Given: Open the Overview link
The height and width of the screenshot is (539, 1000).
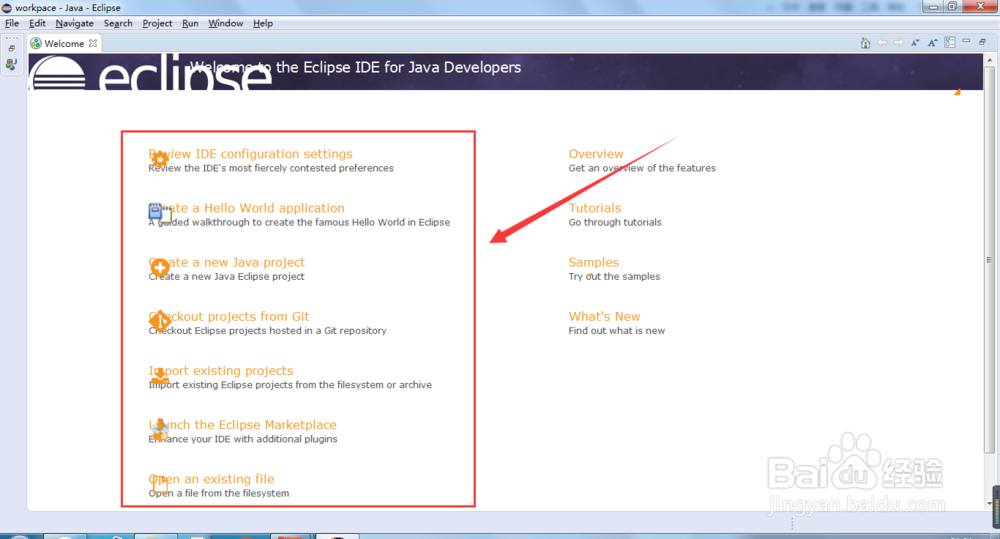Looking at the screenshot, I should pyautogui.click(x=596, y=154).
